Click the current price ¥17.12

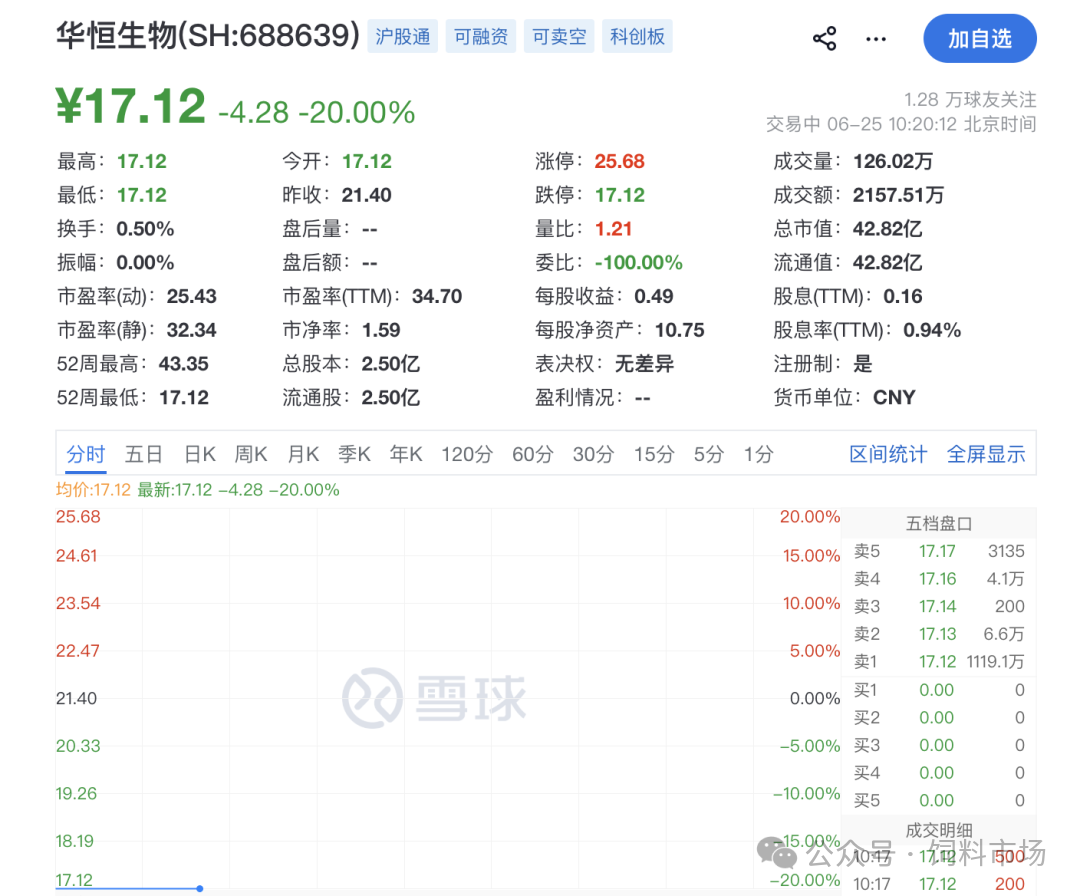click(131, 106)
